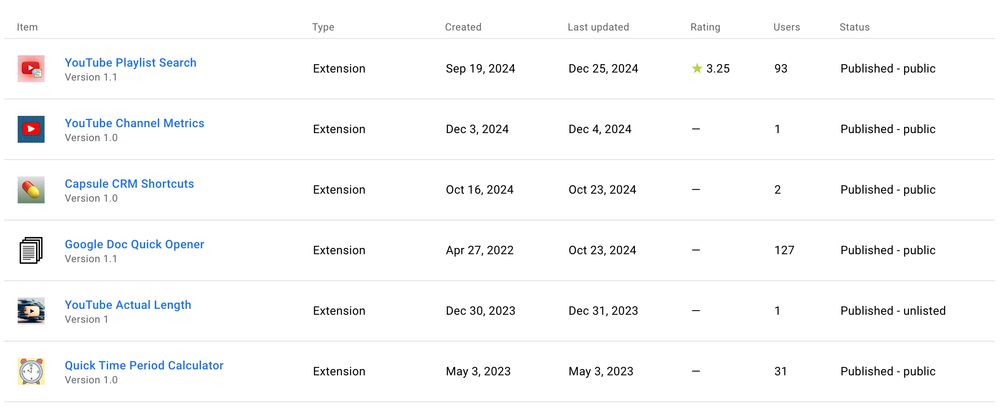Open the YouTube Actual Length link
Image resolution: width=1000 pixels, height=410 pixels.
pos(128,305)
